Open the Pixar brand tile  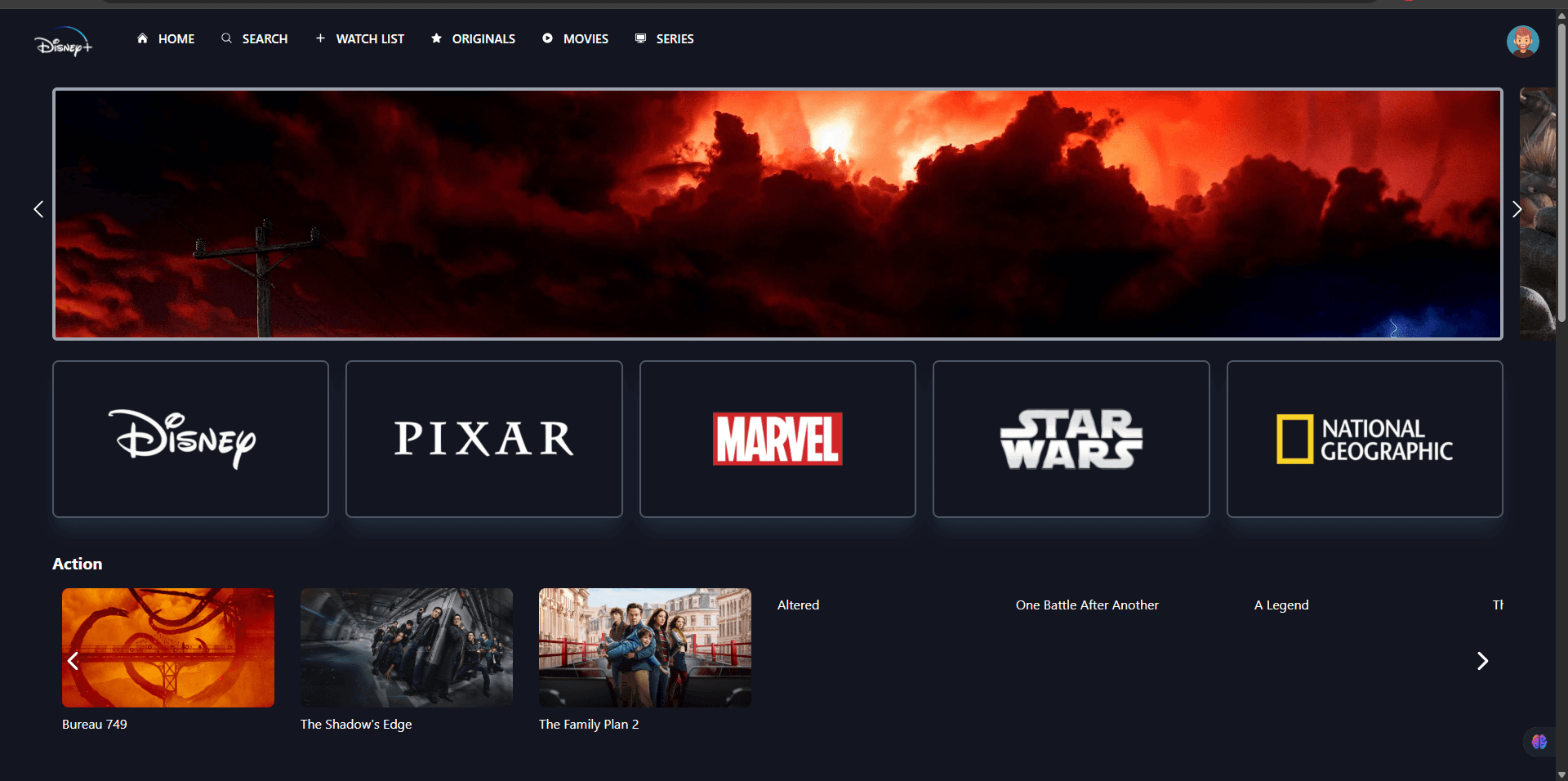[483, 439]
